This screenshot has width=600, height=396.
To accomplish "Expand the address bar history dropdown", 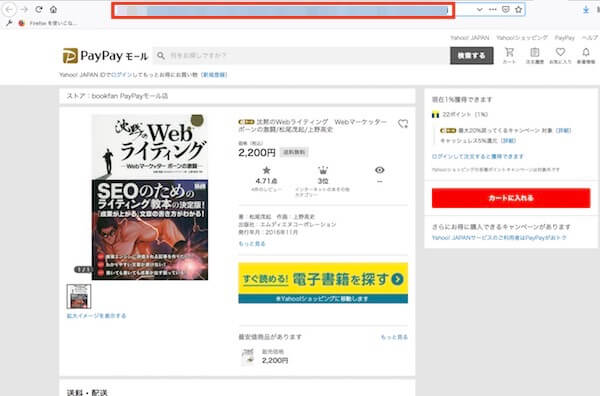I will point(479,10).
